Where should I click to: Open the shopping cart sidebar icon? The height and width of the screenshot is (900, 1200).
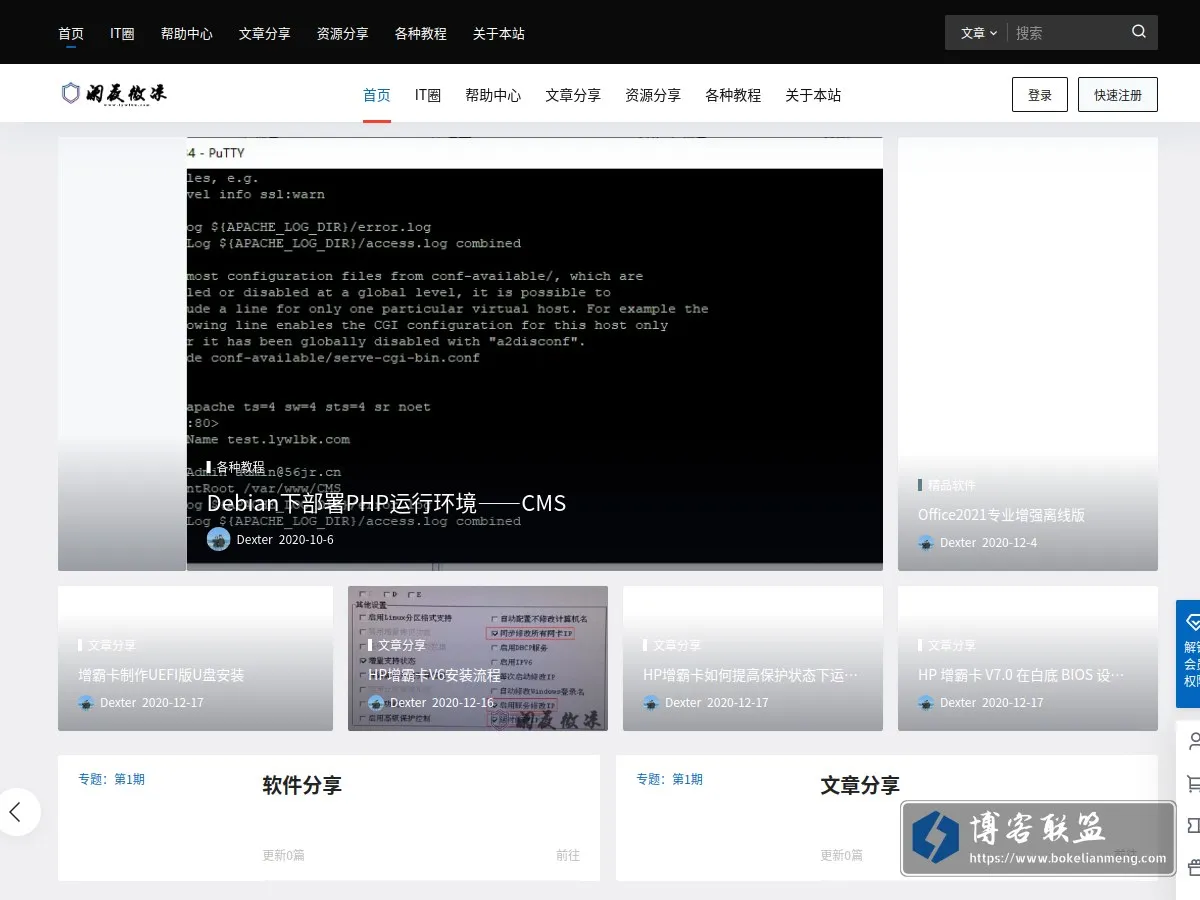pyautogui.click(x=1192, y=784)
